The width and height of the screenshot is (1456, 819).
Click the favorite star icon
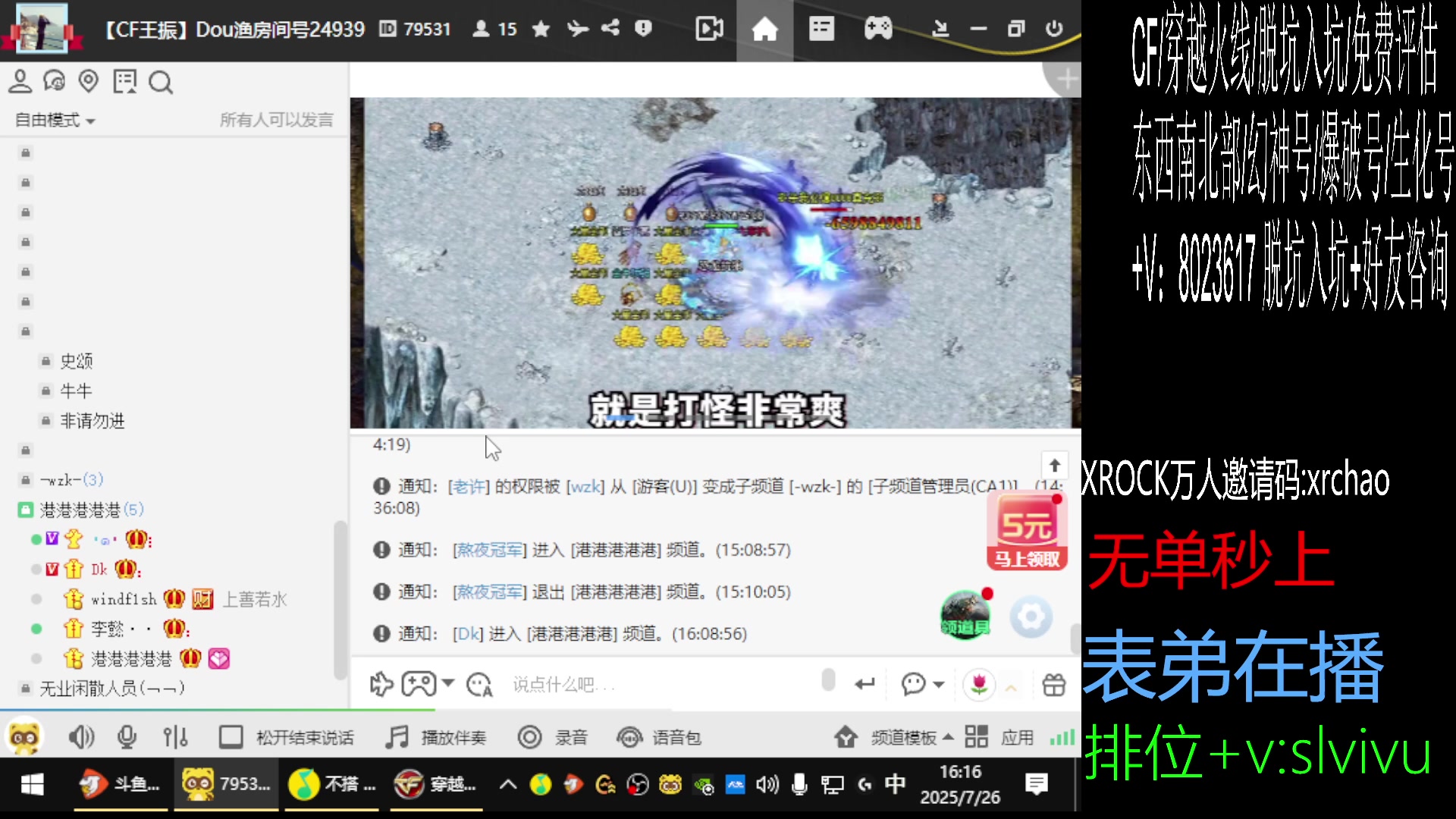pyautogui.click(x=541, y=29)
